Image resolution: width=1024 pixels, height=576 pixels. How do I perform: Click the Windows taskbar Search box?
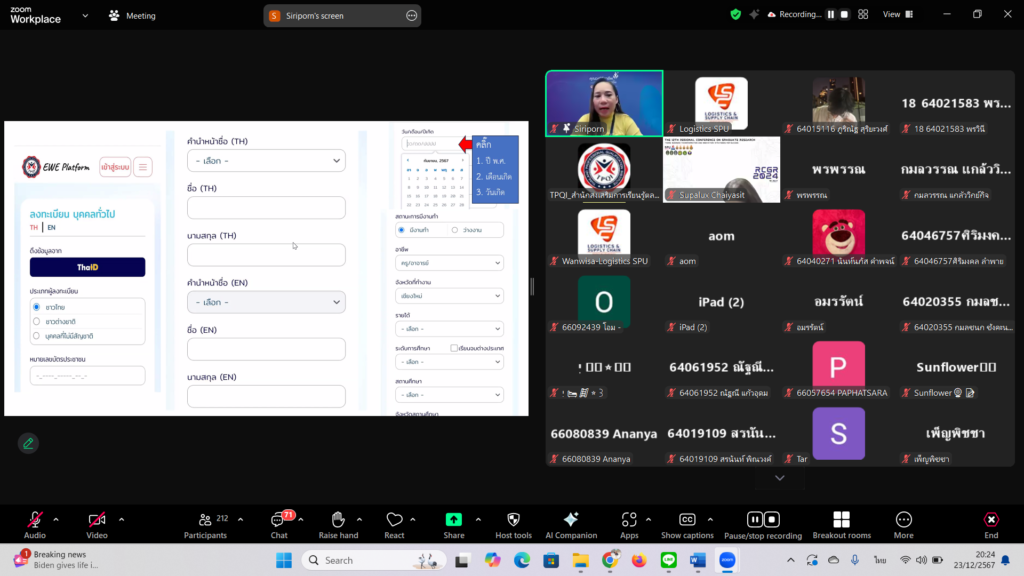tap(374, 560)
